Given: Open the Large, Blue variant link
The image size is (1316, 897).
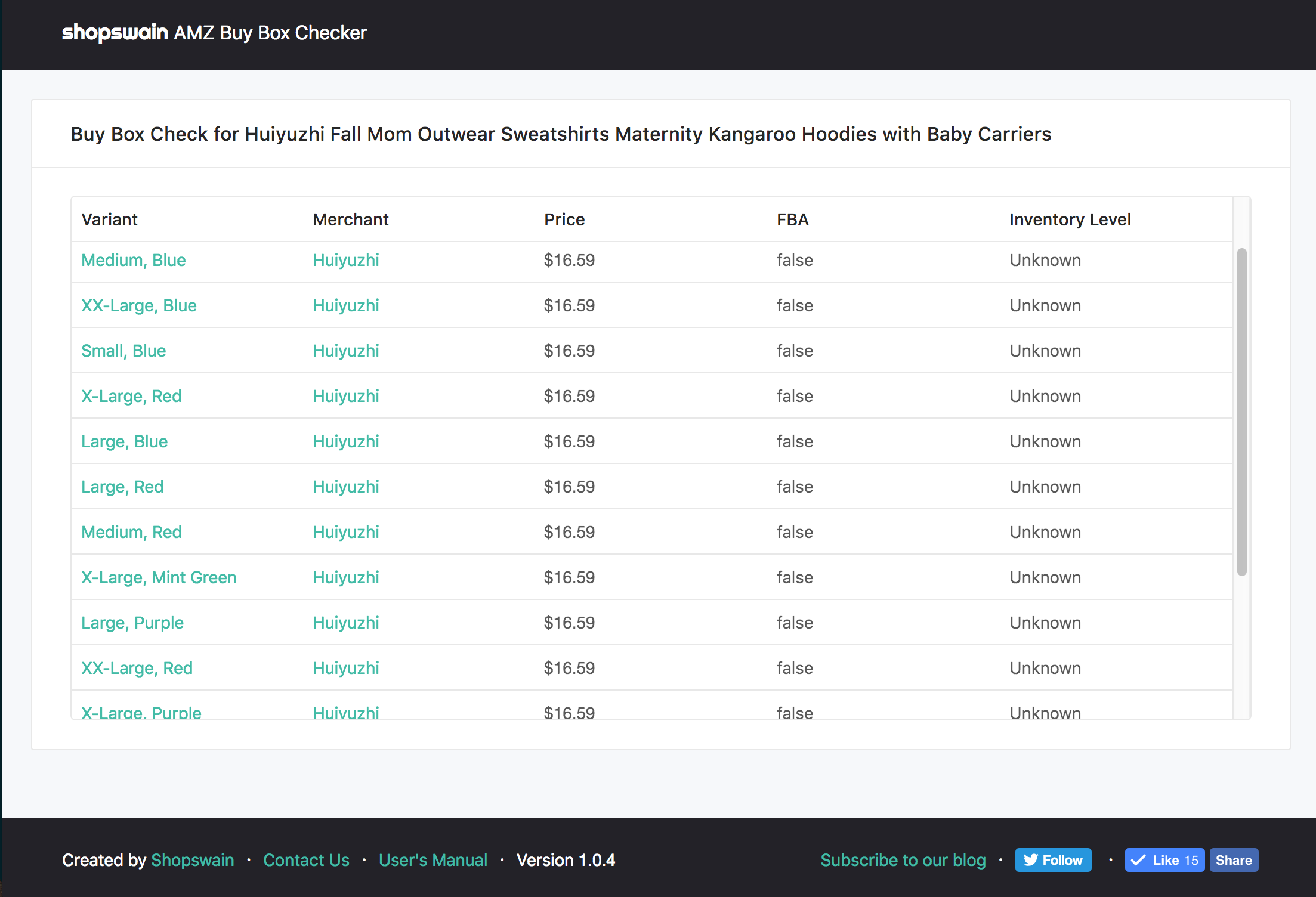Looking at the screenshot, I should click(125, 441).
